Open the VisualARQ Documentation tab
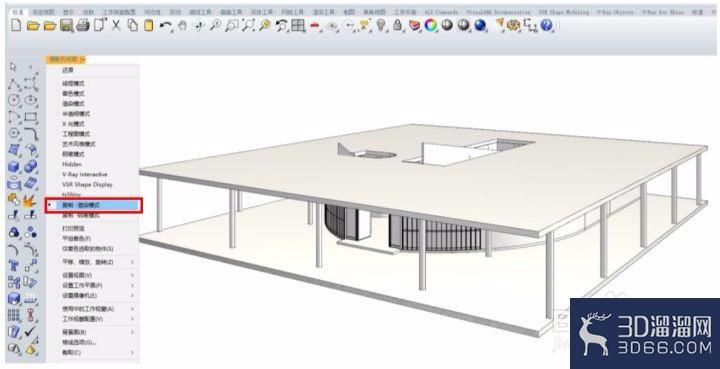 (498, 12)
